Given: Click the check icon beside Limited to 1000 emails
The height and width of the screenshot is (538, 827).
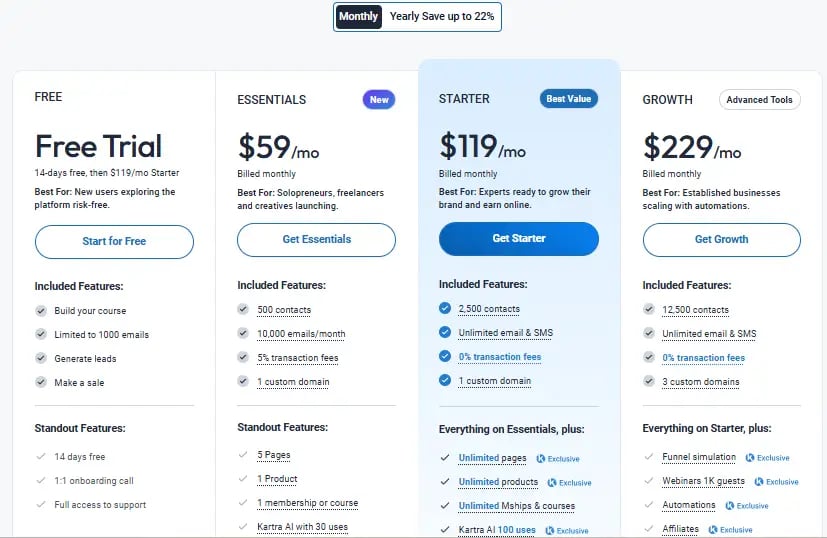Looking at the screenshot, I should (41, 334).
